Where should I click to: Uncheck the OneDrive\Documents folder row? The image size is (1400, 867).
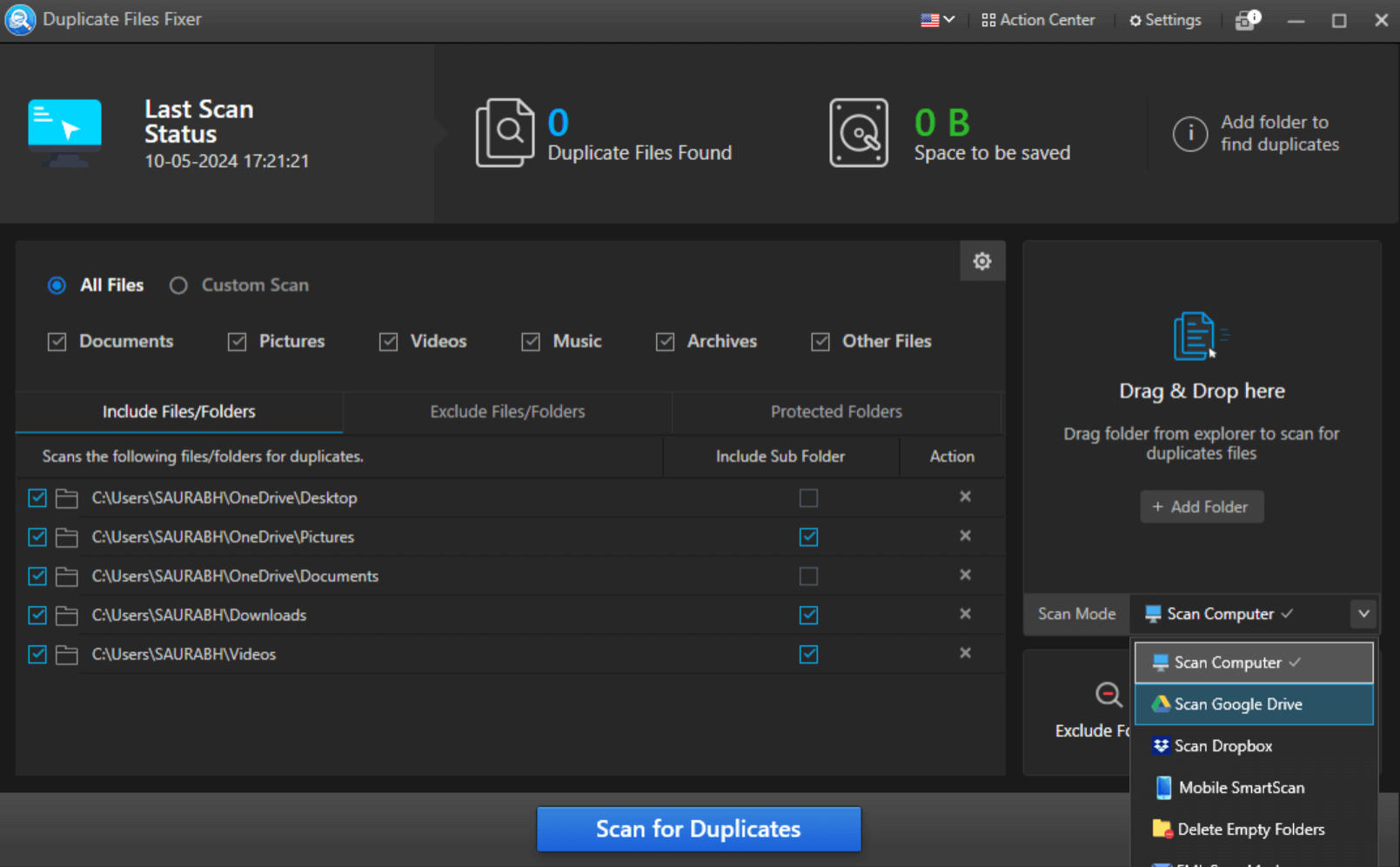coord(37,576)
